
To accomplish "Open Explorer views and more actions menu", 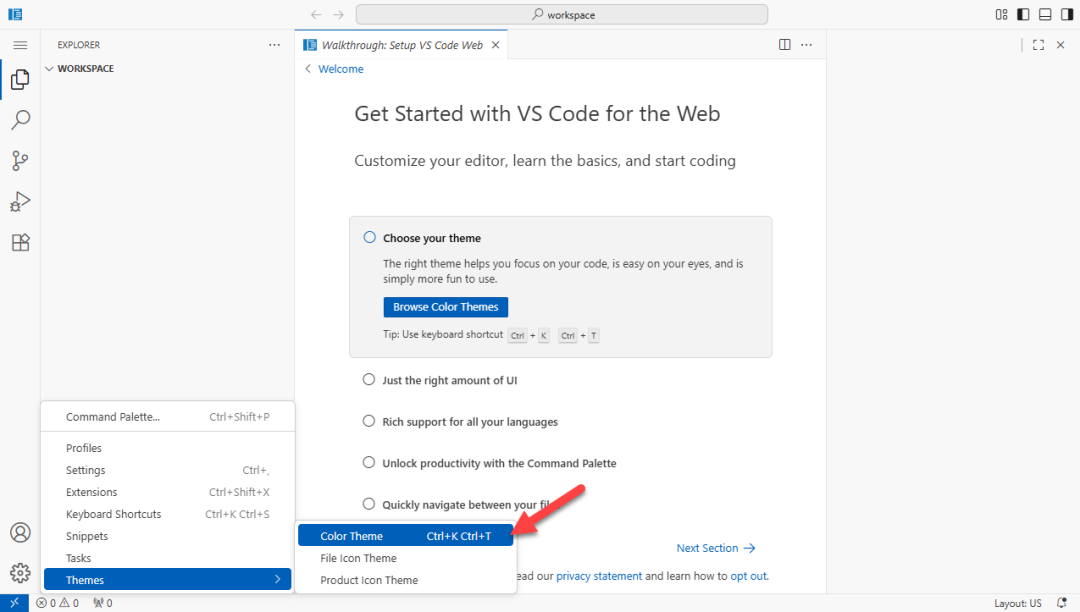I will [274, 45].
